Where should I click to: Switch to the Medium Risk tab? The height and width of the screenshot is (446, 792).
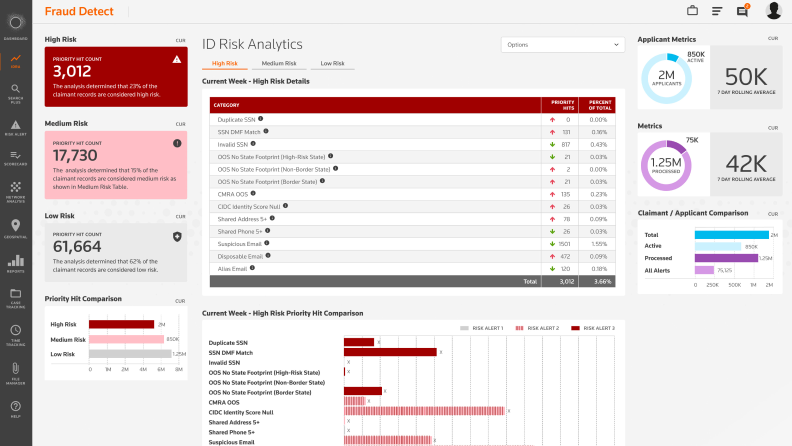[x=286, y=63]
